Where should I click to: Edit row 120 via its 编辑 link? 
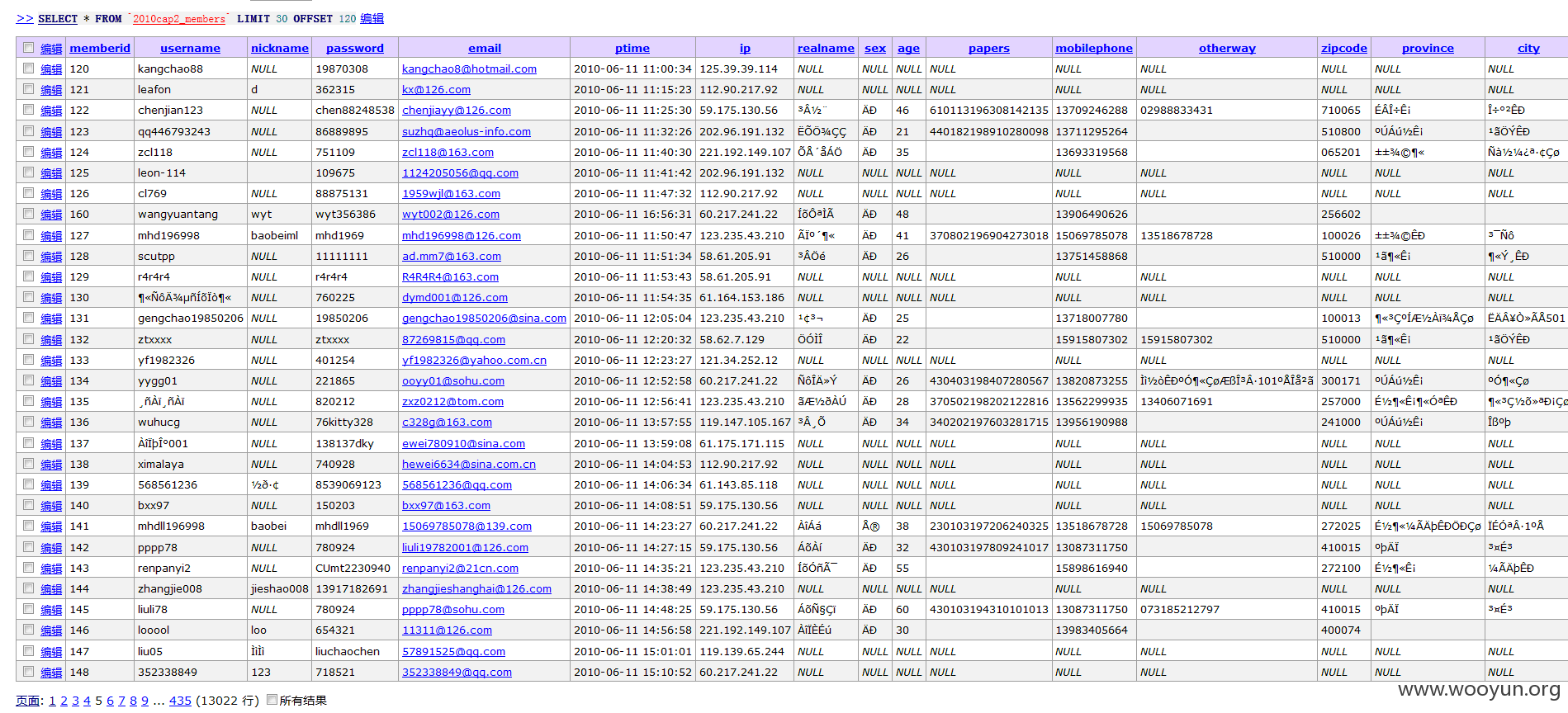(51, 69)
